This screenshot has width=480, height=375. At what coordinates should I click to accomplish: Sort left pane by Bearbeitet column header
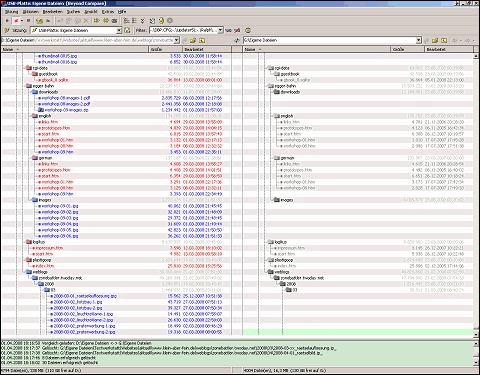207,49
